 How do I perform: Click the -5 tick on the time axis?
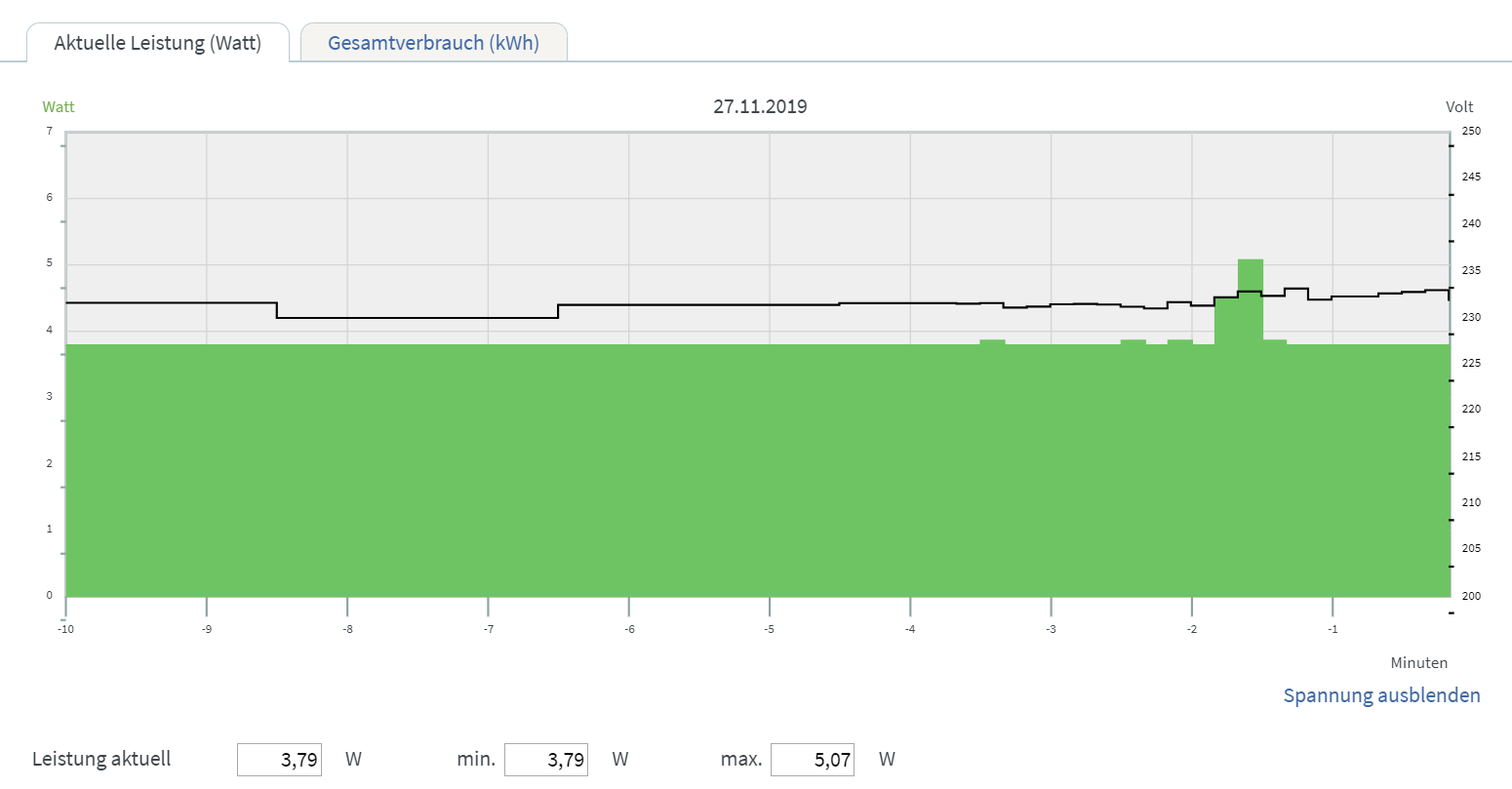770,629
